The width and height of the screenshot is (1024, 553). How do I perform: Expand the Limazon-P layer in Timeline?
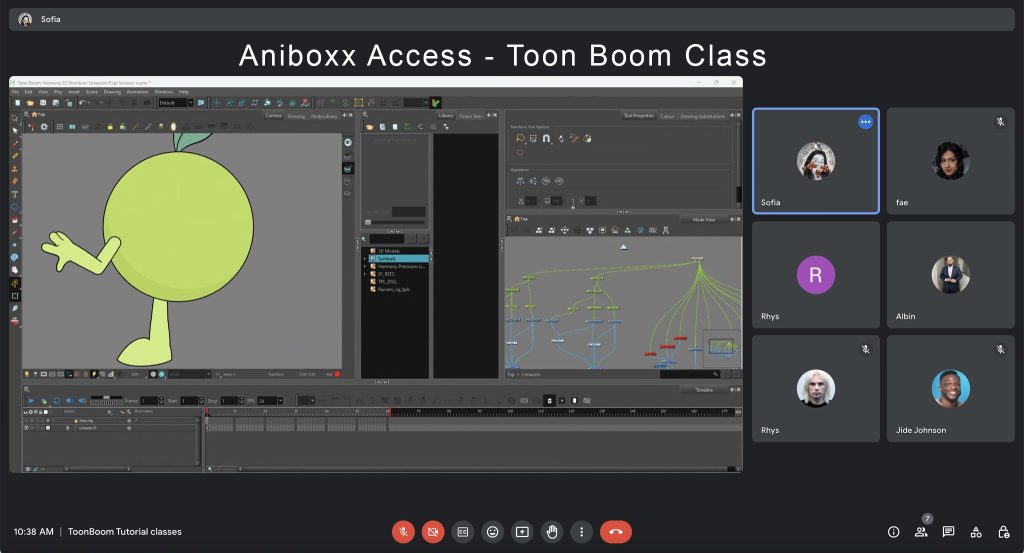tap(68, 428)
